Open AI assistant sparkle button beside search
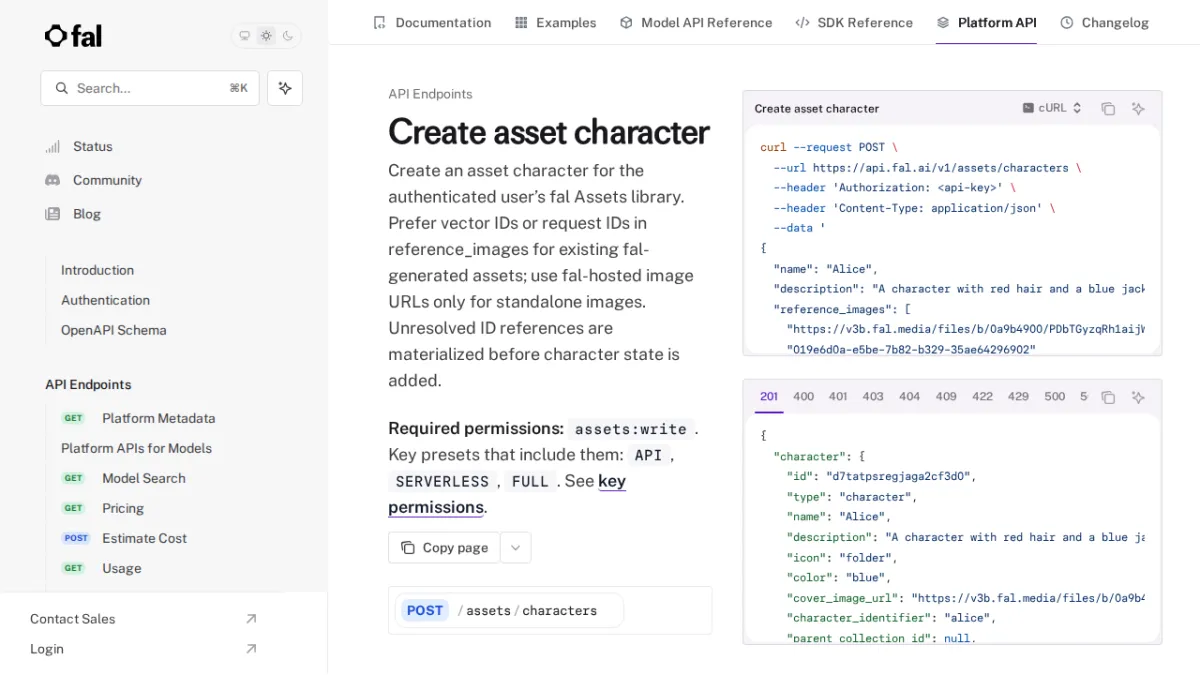Screen dimensions: 1200x675 [285, 88]
